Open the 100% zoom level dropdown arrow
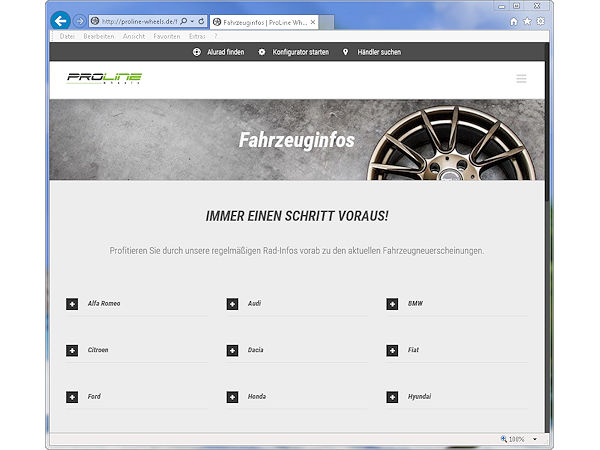 pos(535,439)
